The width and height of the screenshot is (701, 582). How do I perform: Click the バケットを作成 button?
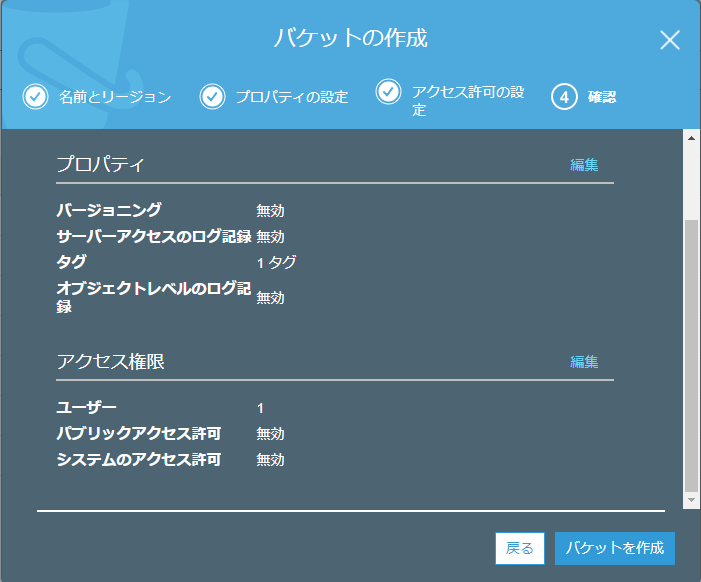coord(614,548)
